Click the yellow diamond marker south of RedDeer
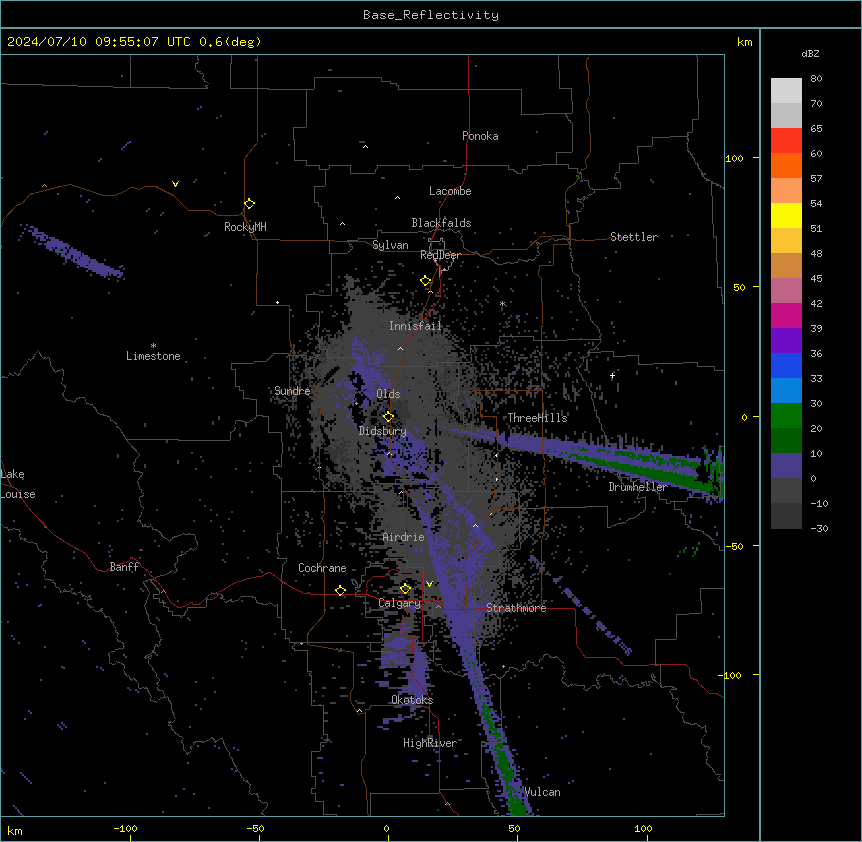This screenshot has height=842, width=862. click(426, 281)
